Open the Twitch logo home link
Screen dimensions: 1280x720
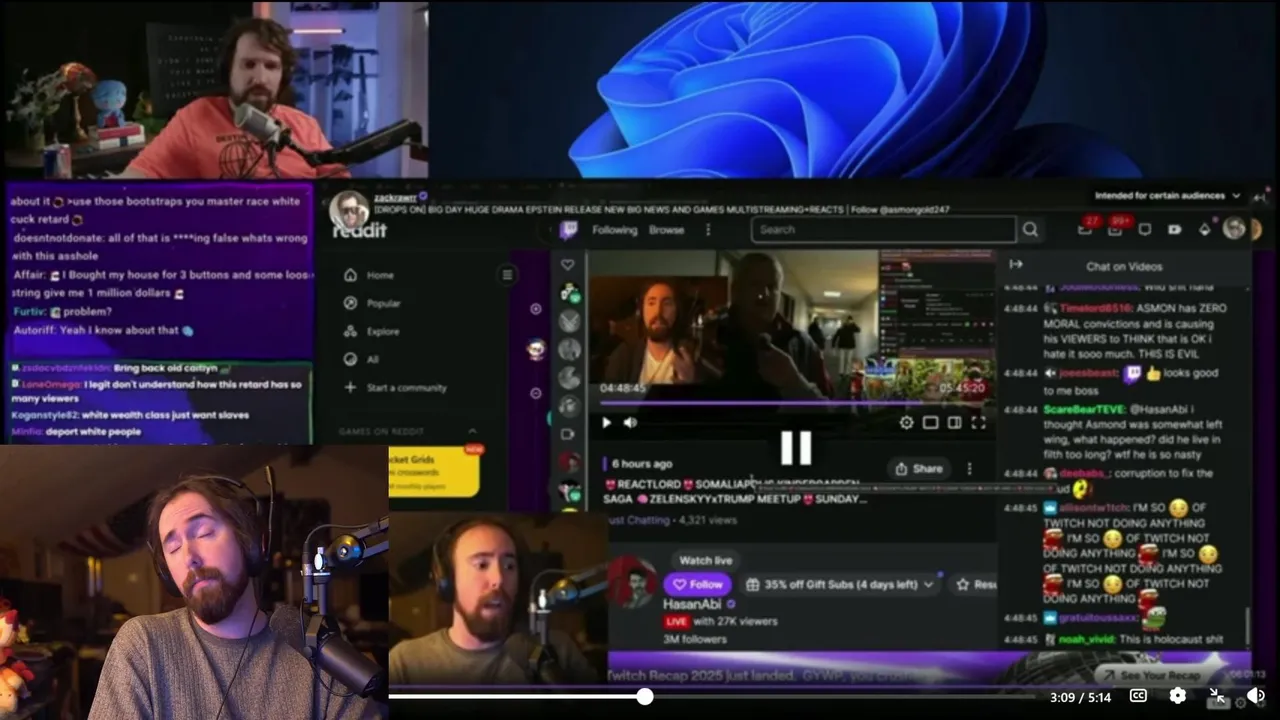pos(568,230)
